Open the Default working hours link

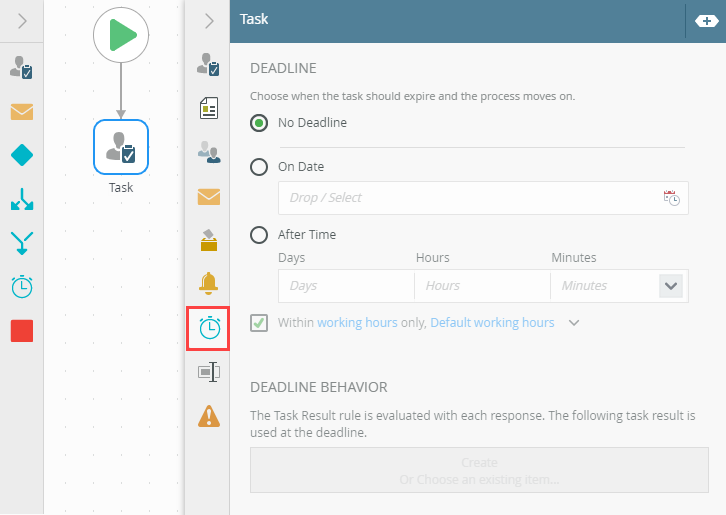[492, 322]
